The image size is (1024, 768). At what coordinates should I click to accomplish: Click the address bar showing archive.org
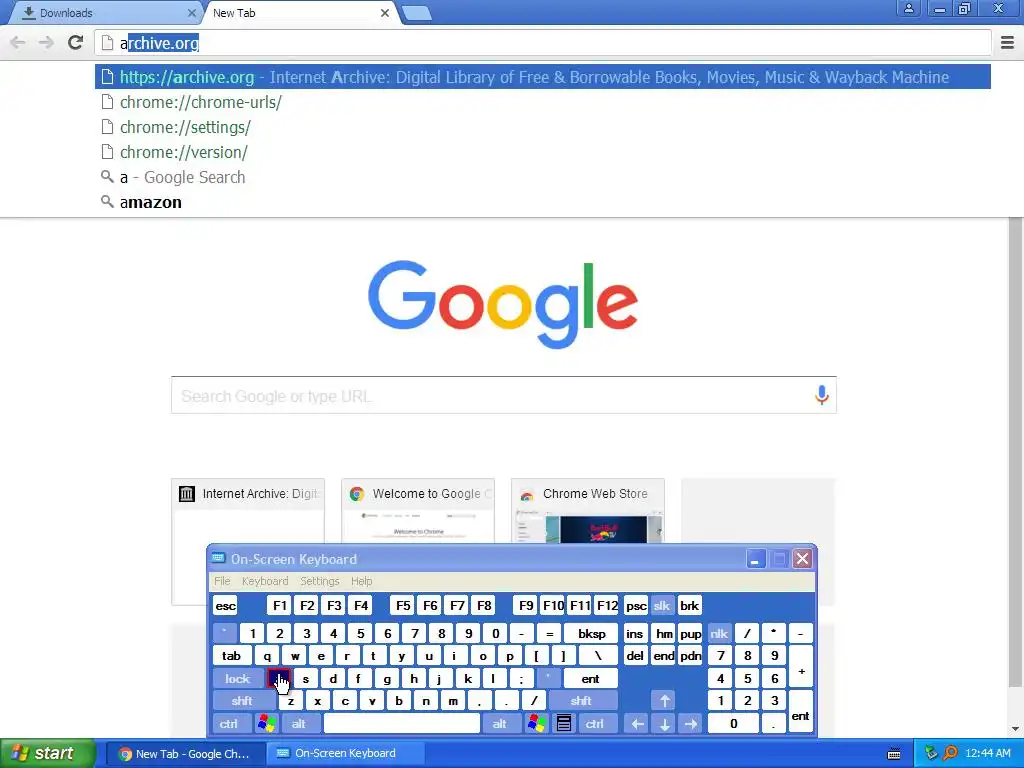[542, 43]
